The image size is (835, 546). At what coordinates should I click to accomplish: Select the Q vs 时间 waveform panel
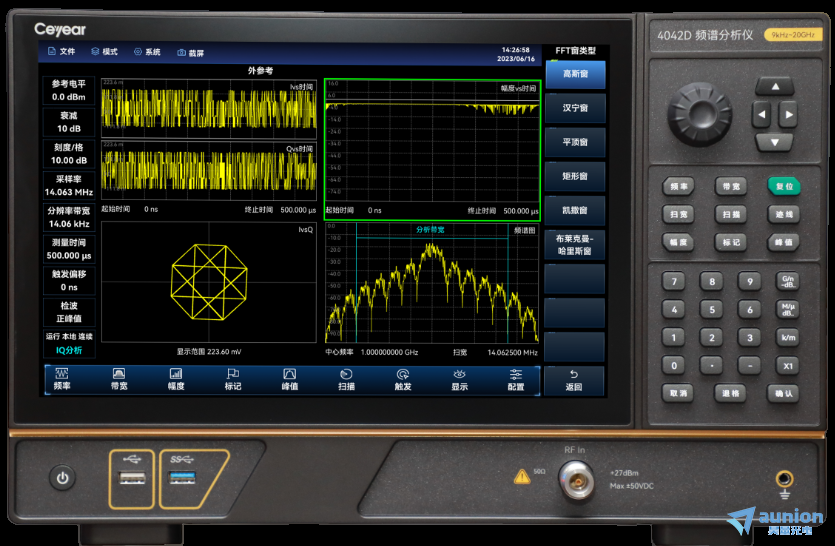[209, 171]
